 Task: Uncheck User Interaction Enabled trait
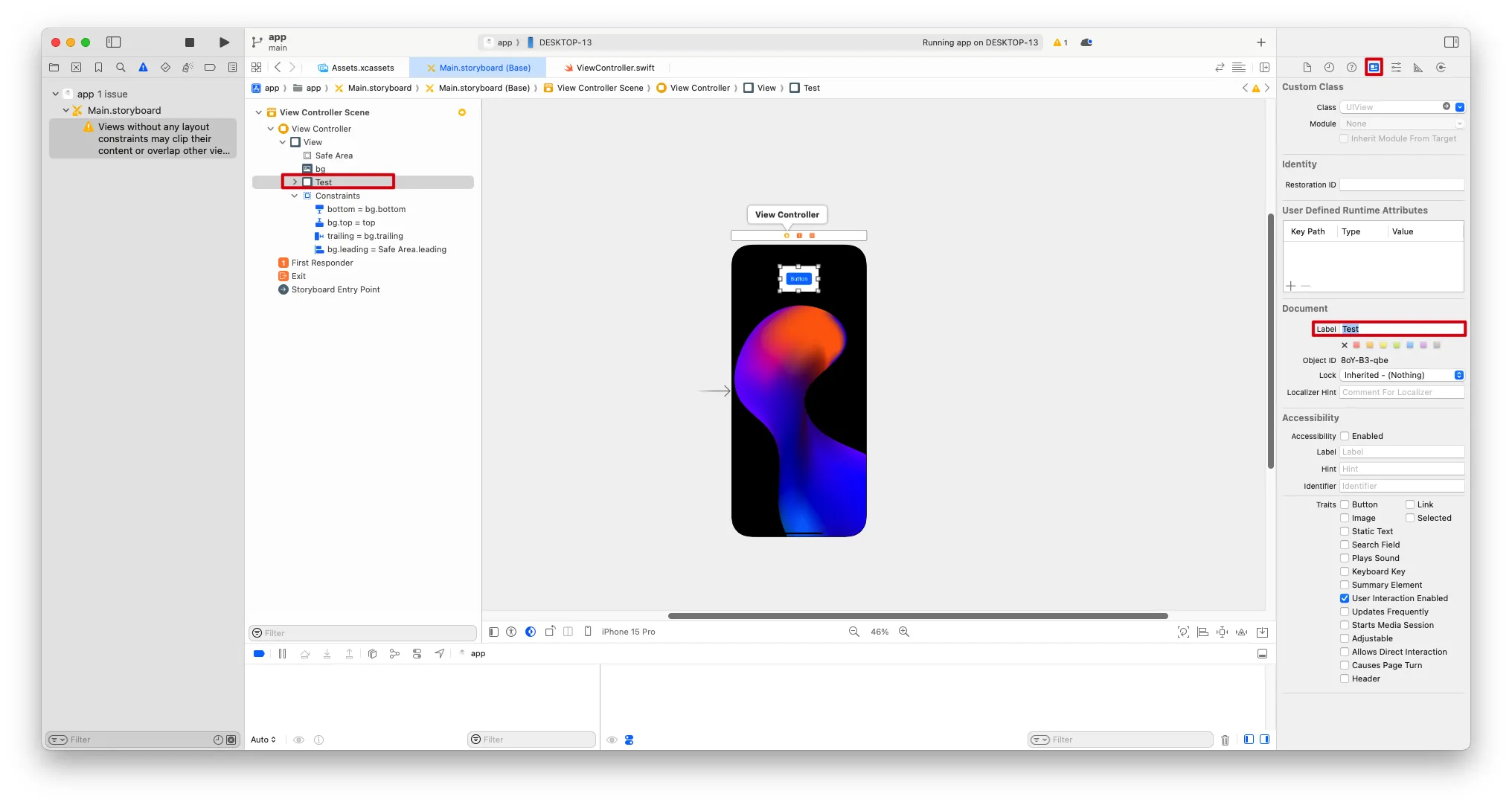pyautogui.click(x=1345, y=598)
